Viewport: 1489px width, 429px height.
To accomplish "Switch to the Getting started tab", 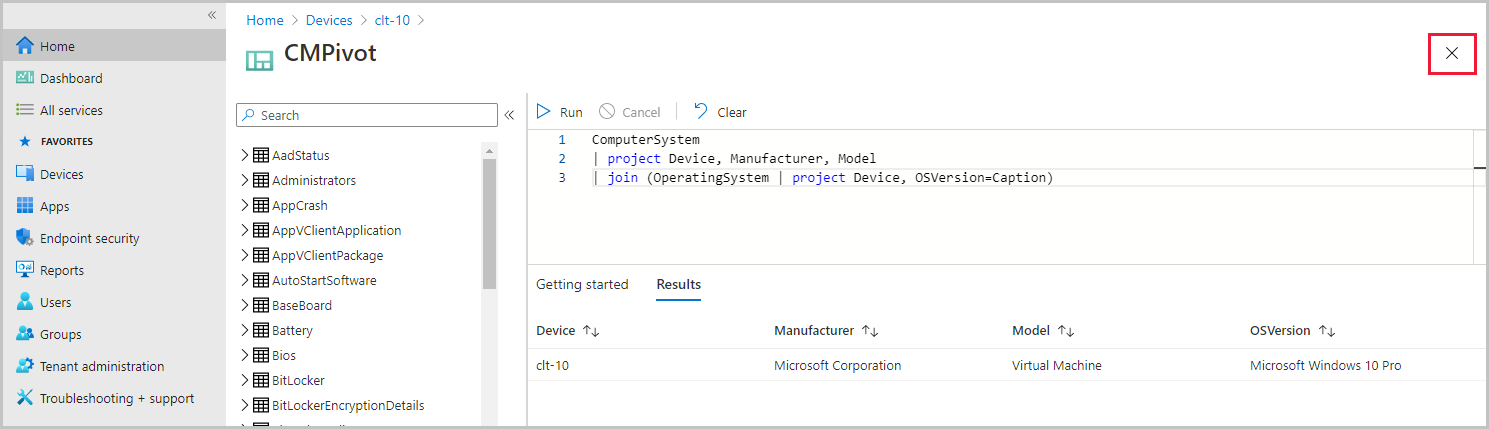I will click(x=582, y=285).
